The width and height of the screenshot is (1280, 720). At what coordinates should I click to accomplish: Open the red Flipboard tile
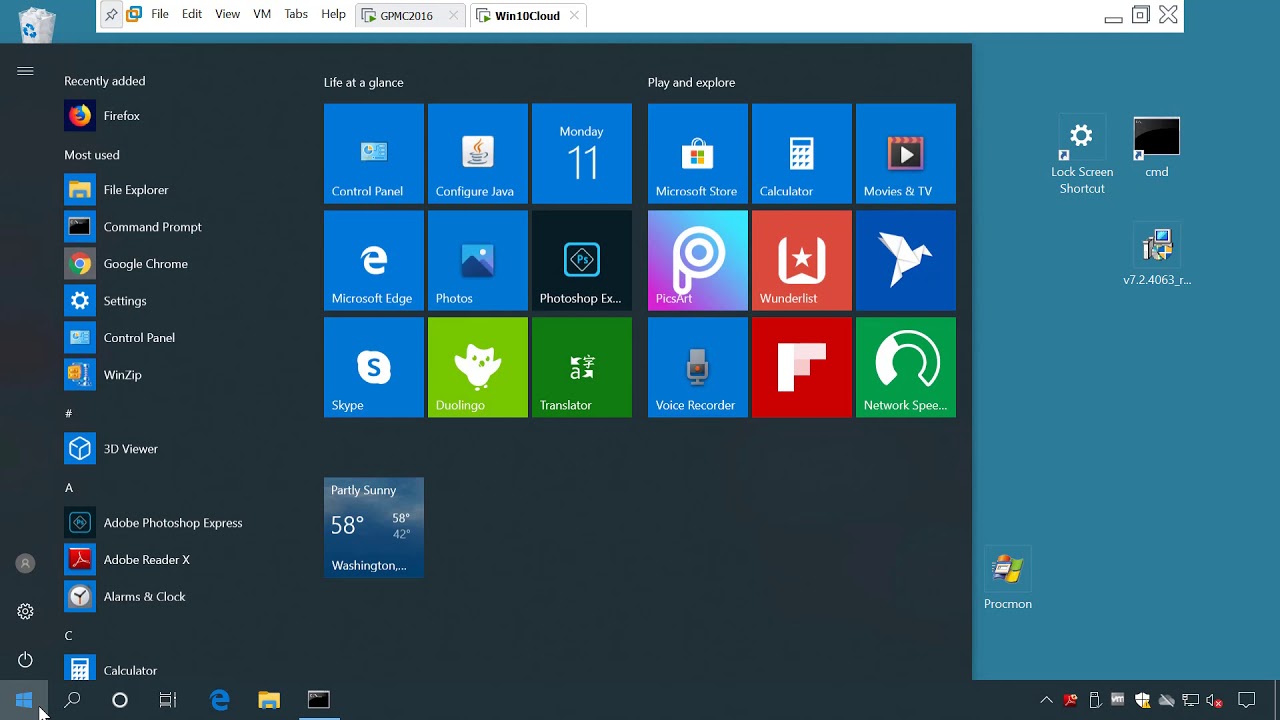[801, 367]
